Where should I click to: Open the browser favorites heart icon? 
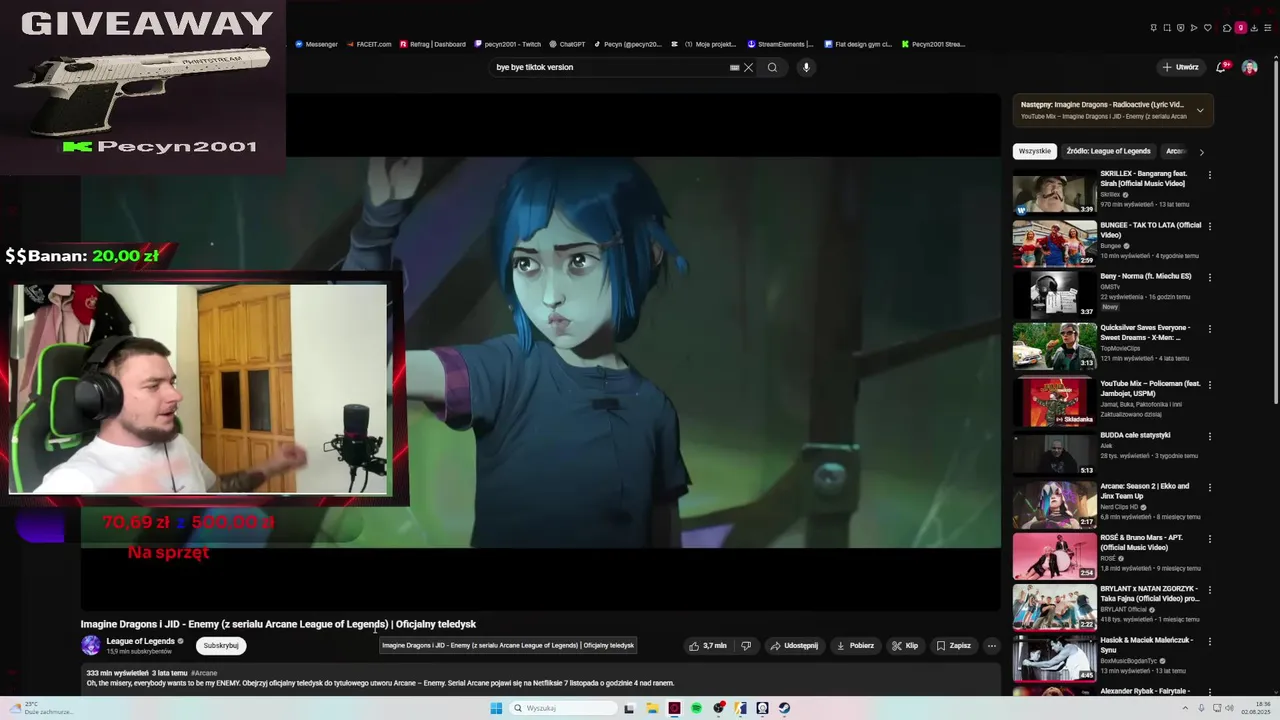[1207, 28]
